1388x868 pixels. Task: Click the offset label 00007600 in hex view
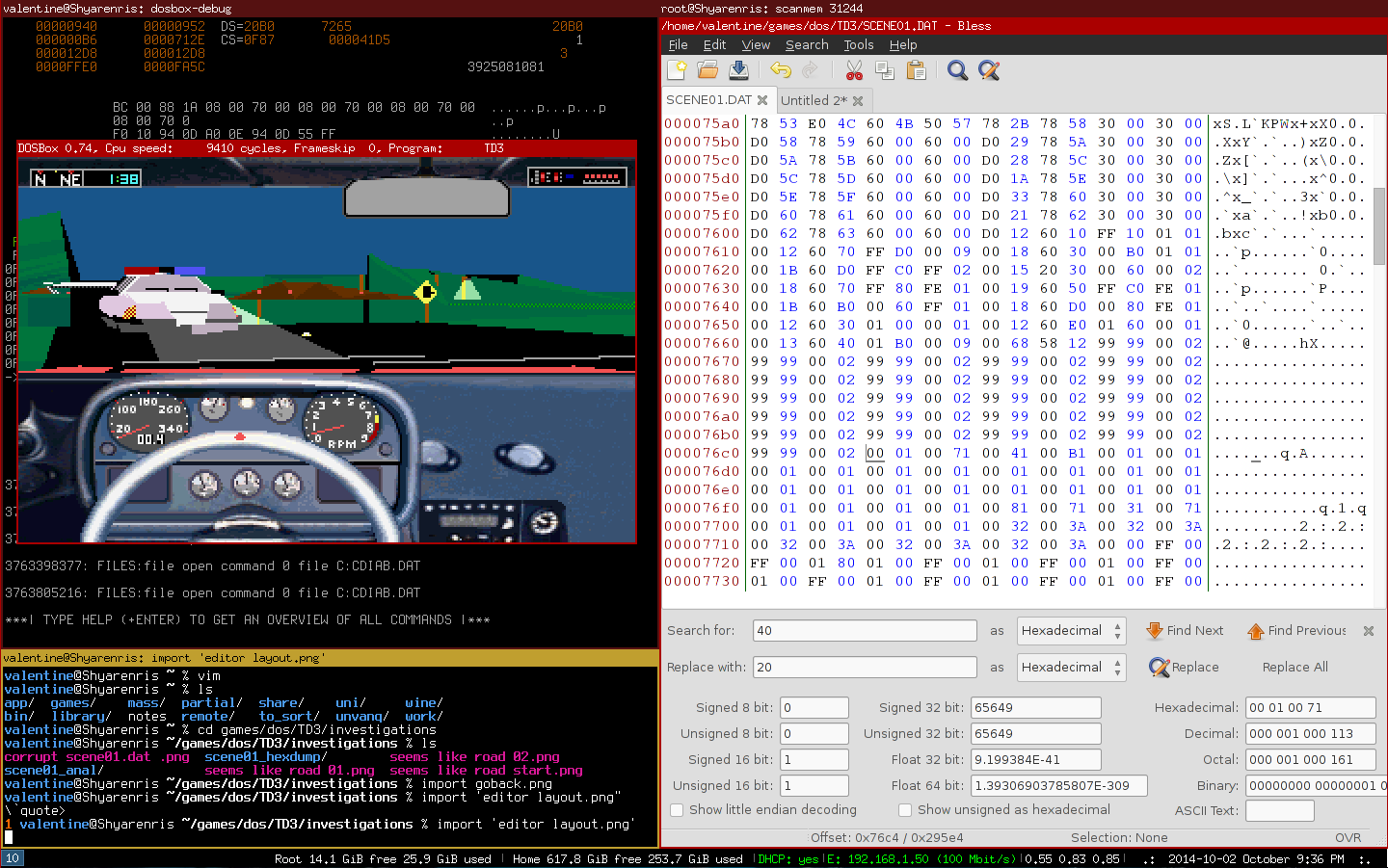click(702, 233)
